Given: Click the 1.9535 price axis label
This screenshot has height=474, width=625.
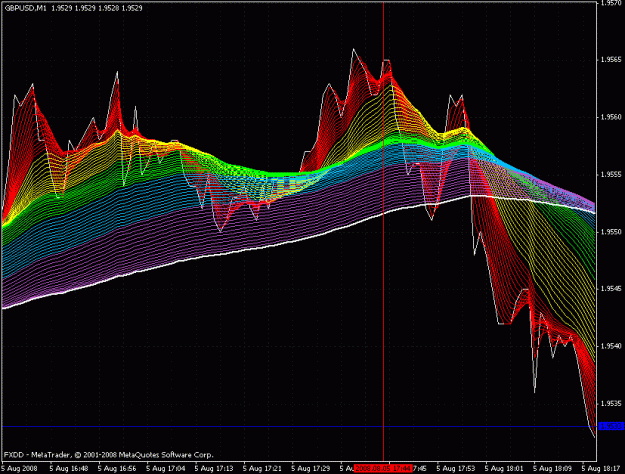Looking at the screenshot, I should (611, 403).
